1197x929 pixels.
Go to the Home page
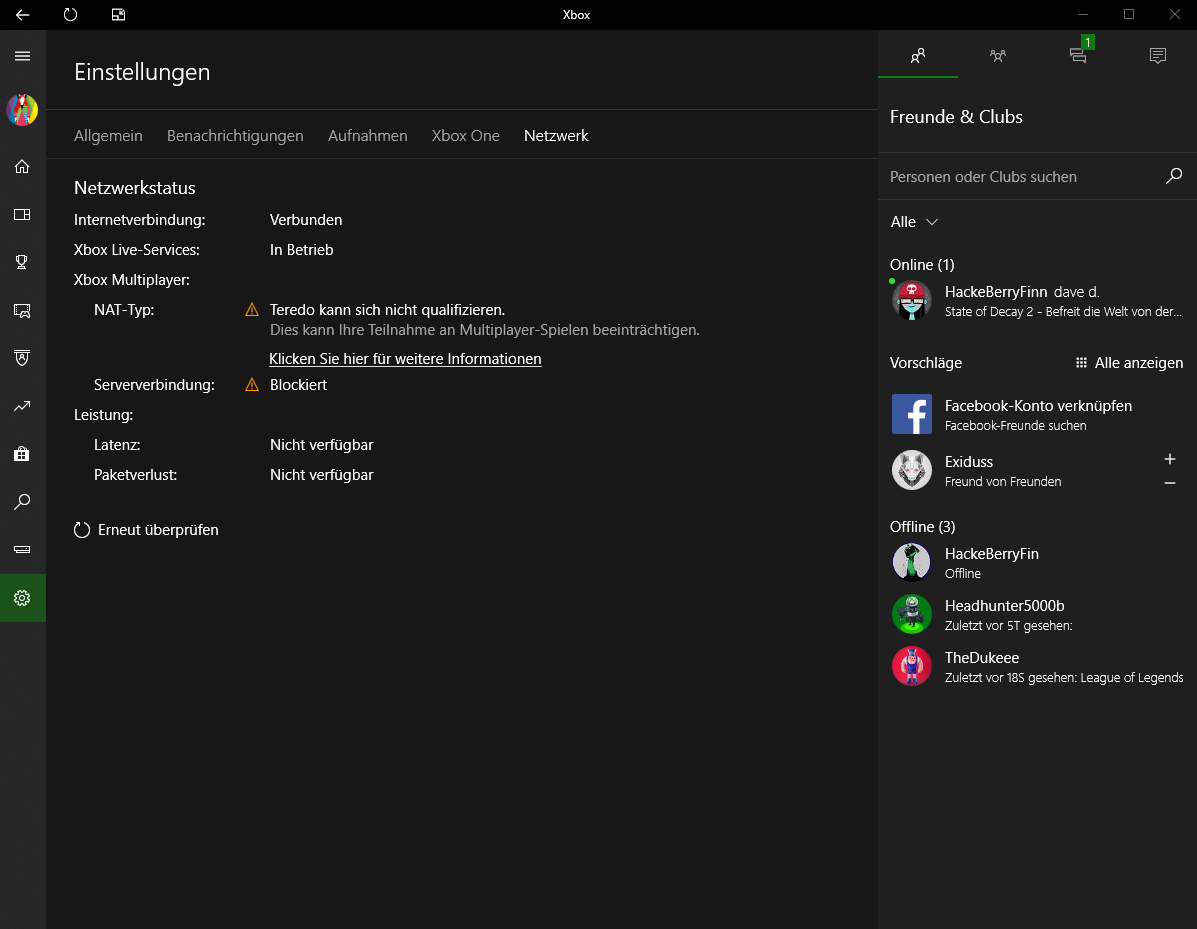[22, 166]
